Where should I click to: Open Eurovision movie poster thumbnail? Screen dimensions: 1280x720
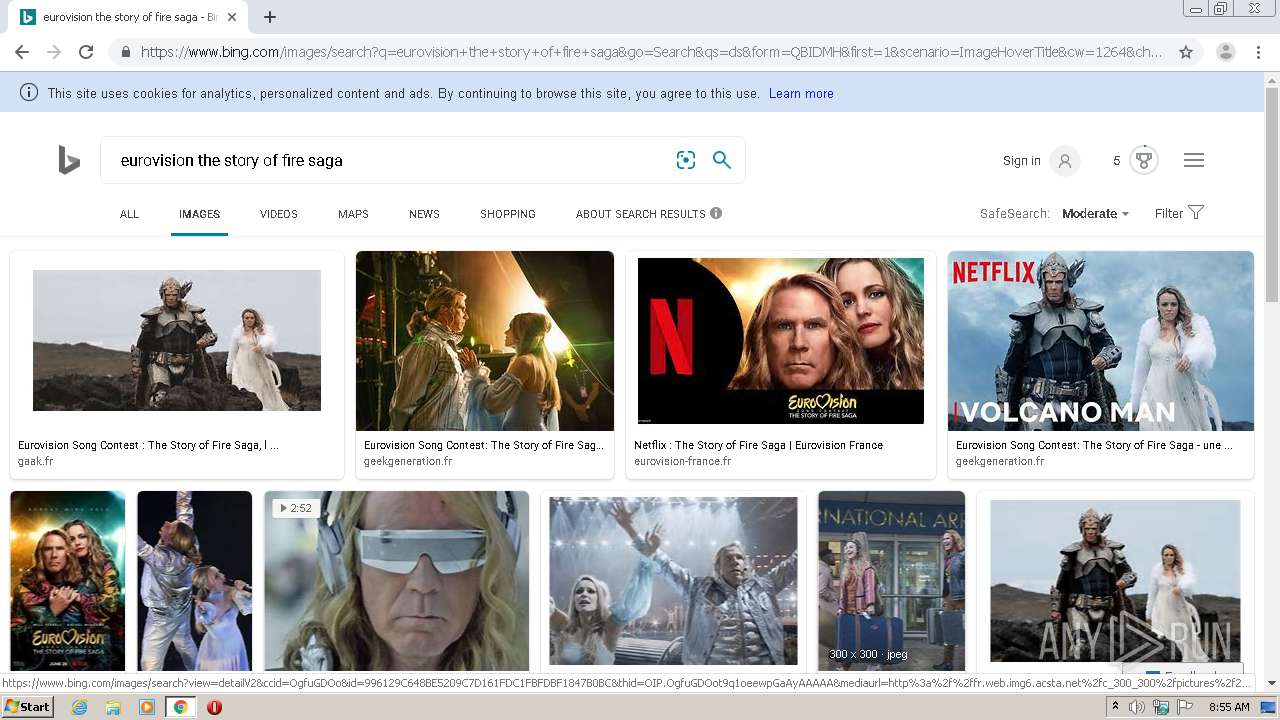pos(68,581)
